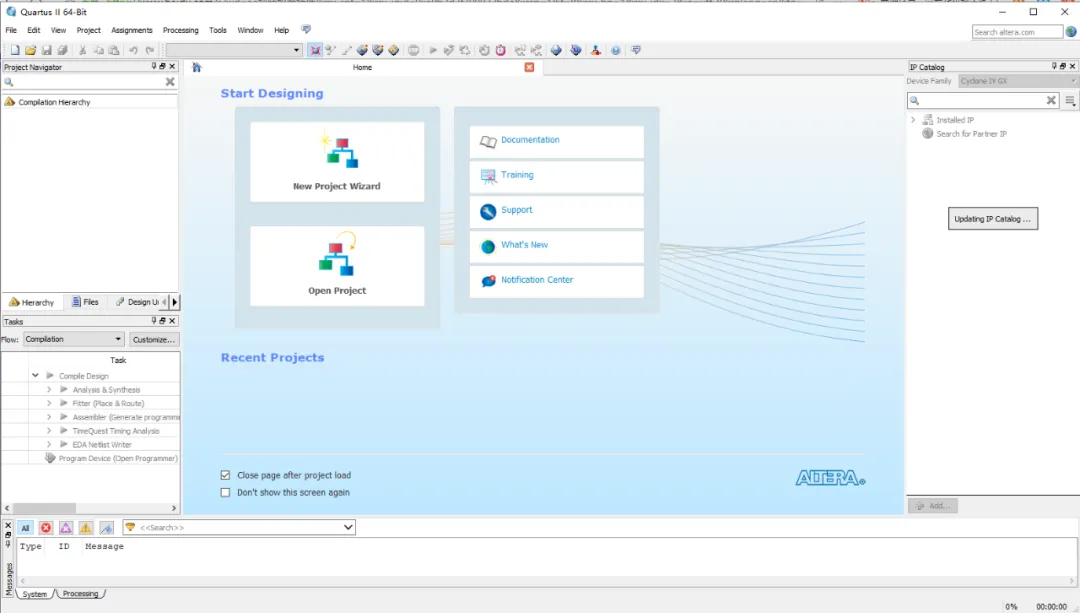Close the Project Navigator panel
The image size is (1080, 613).
172,67
